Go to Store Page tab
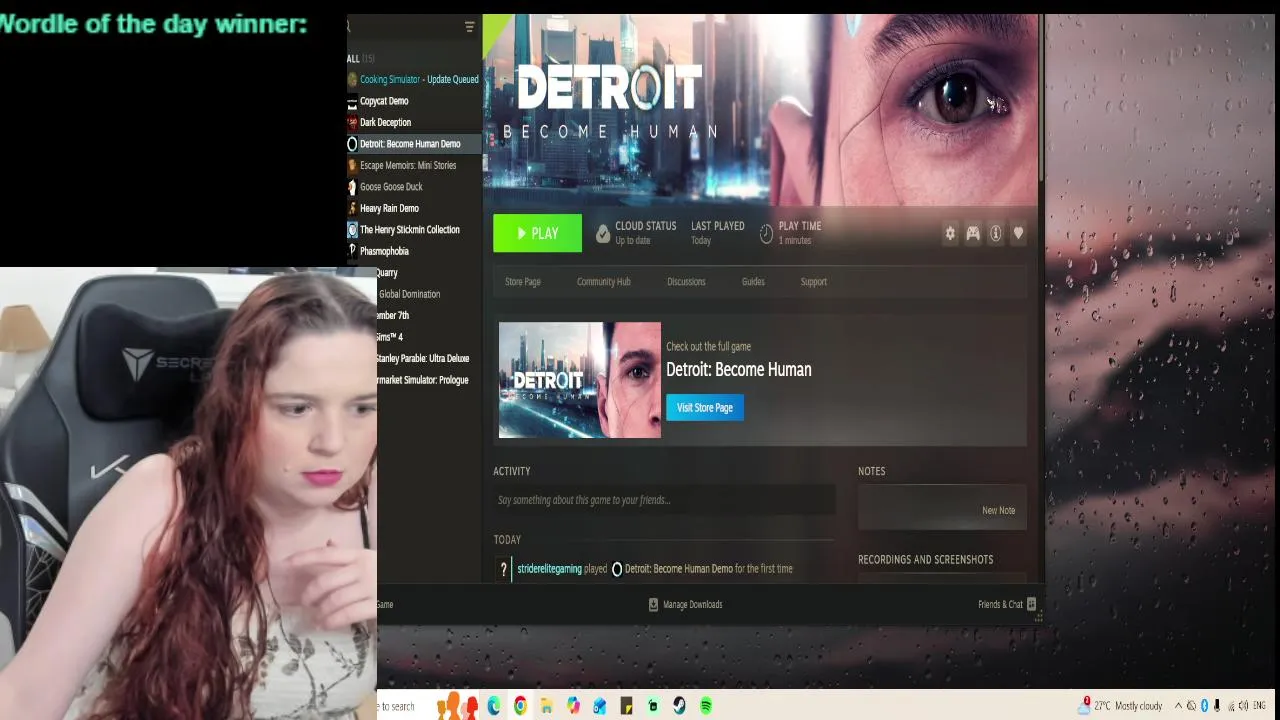This screenshot has width=1280, height=720. click(x=523, y=282)
